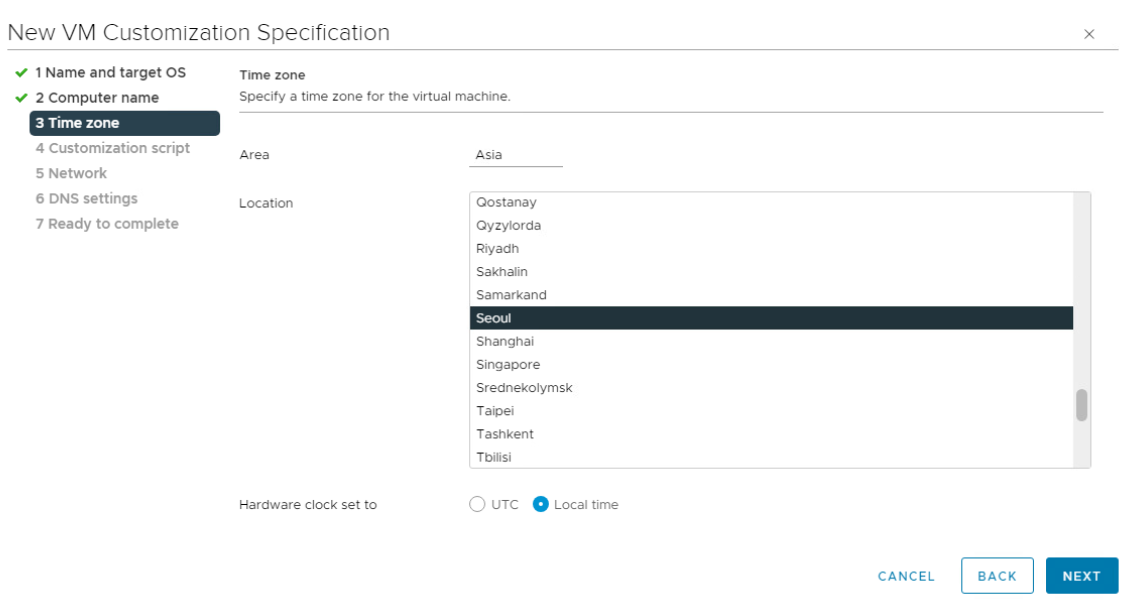1131x606 pixels.
Task: Choose Singapore as the location
Action: (508, 365)
